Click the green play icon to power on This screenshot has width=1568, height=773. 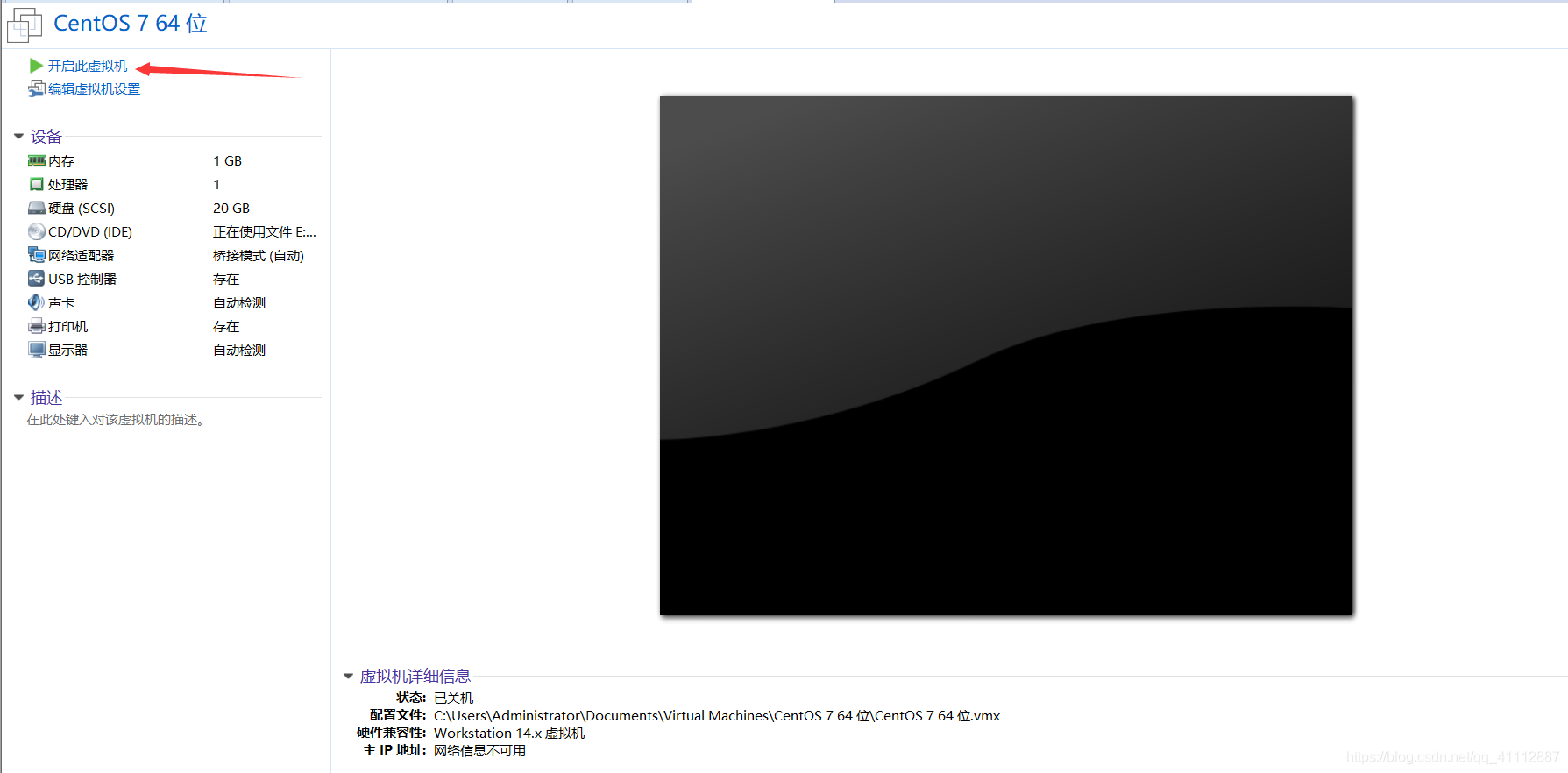coord(36,66)
